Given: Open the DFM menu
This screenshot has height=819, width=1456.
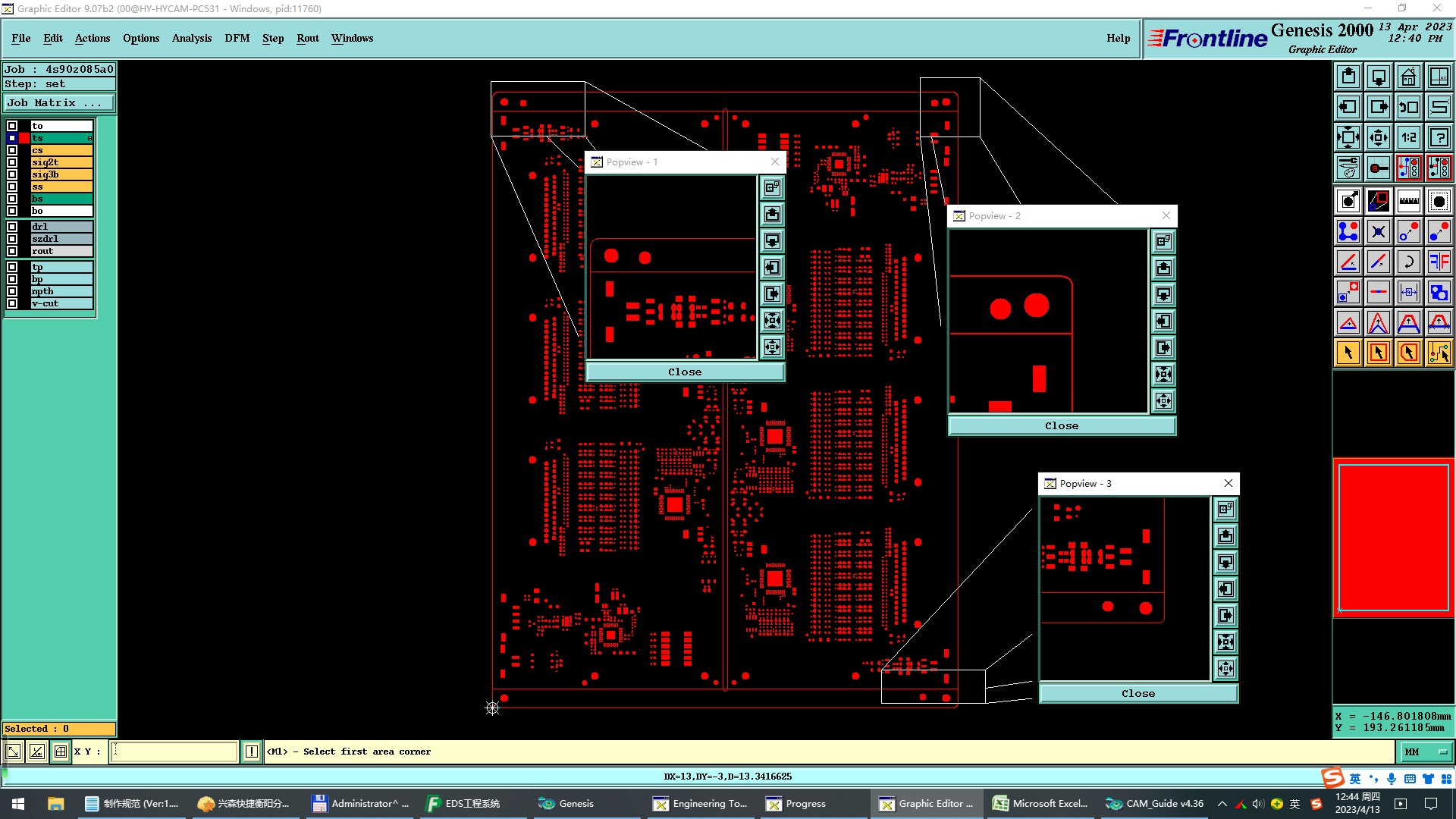Looking at the screenshot, I should (x=237, y=38).
